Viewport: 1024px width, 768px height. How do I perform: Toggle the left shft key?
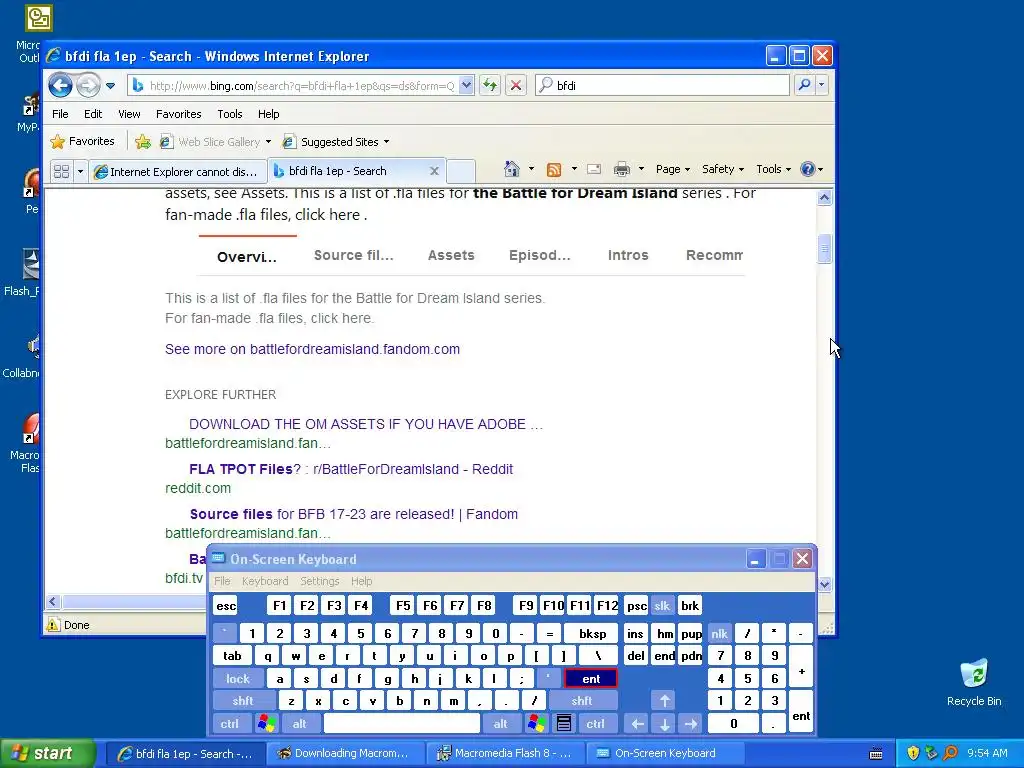pos(243,701)
